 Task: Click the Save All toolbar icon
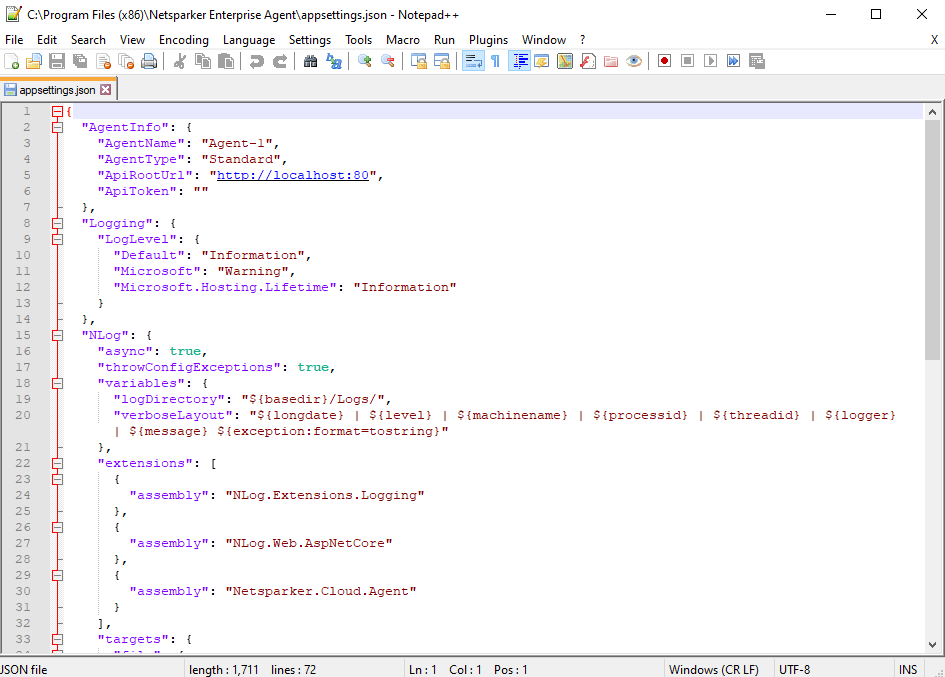tap(80, 61)
